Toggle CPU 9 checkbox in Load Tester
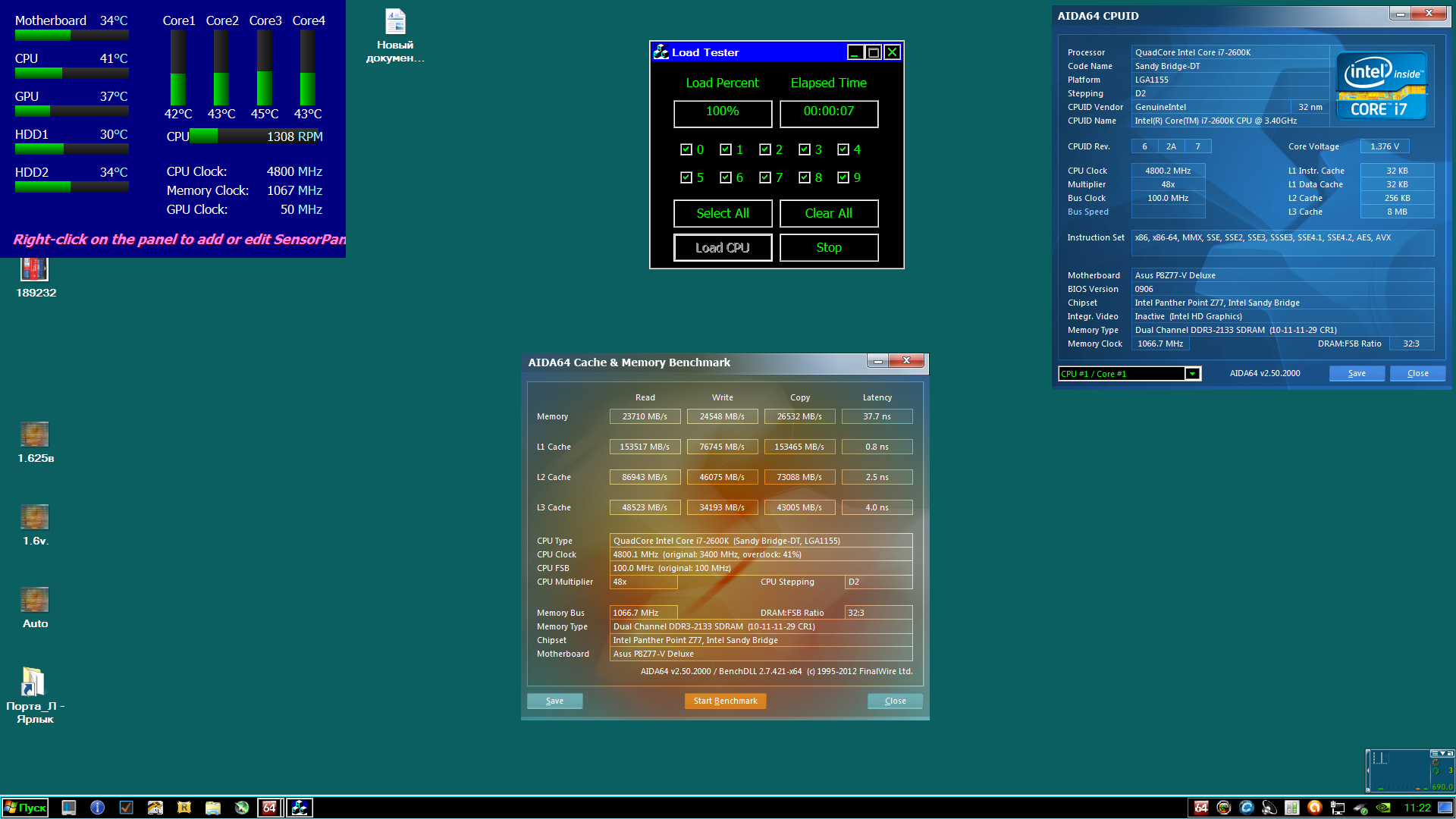Screen dimensions: 1456x819 pos(843,177)
